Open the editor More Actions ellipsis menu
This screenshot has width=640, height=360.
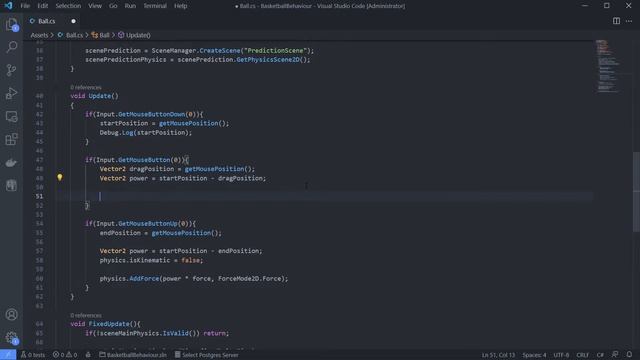tap(629, 21)
